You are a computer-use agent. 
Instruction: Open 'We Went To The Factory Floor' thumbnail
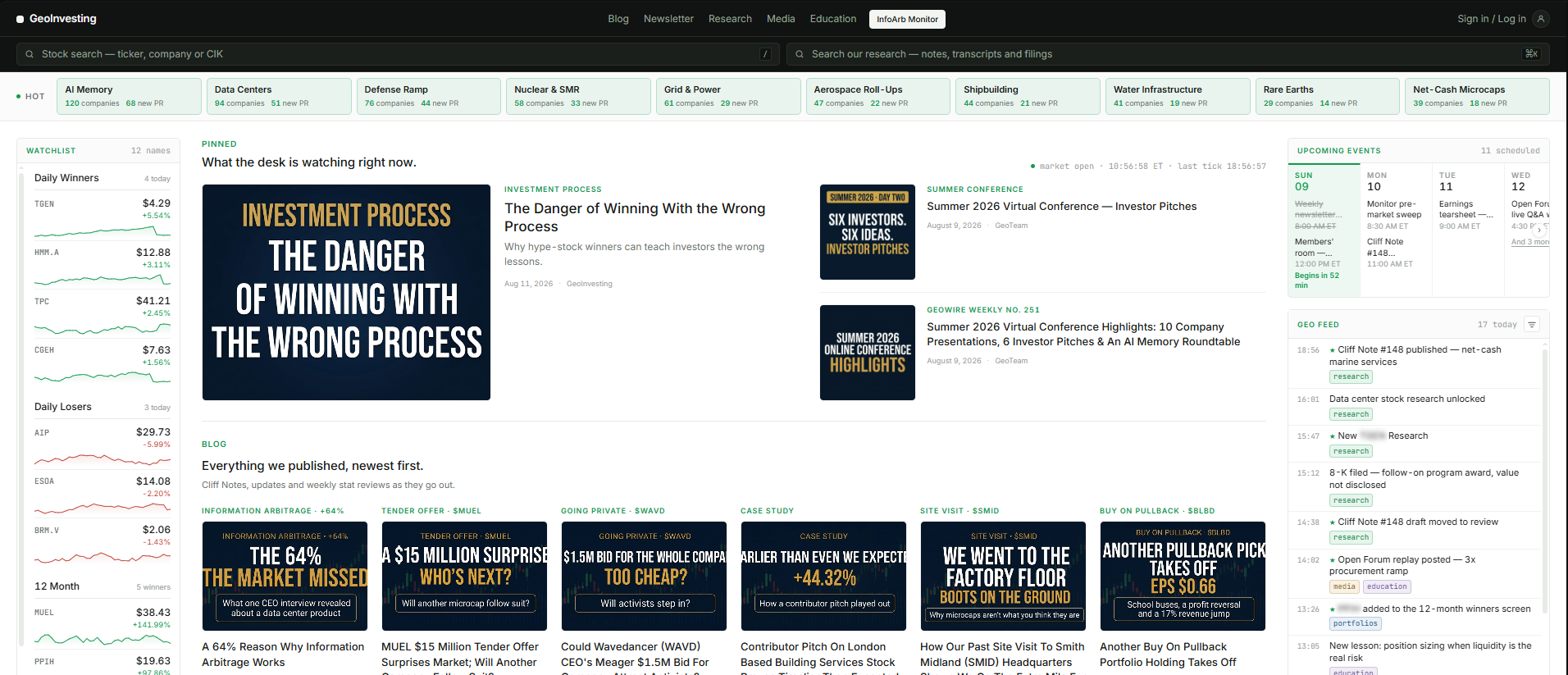(1003, 576)
